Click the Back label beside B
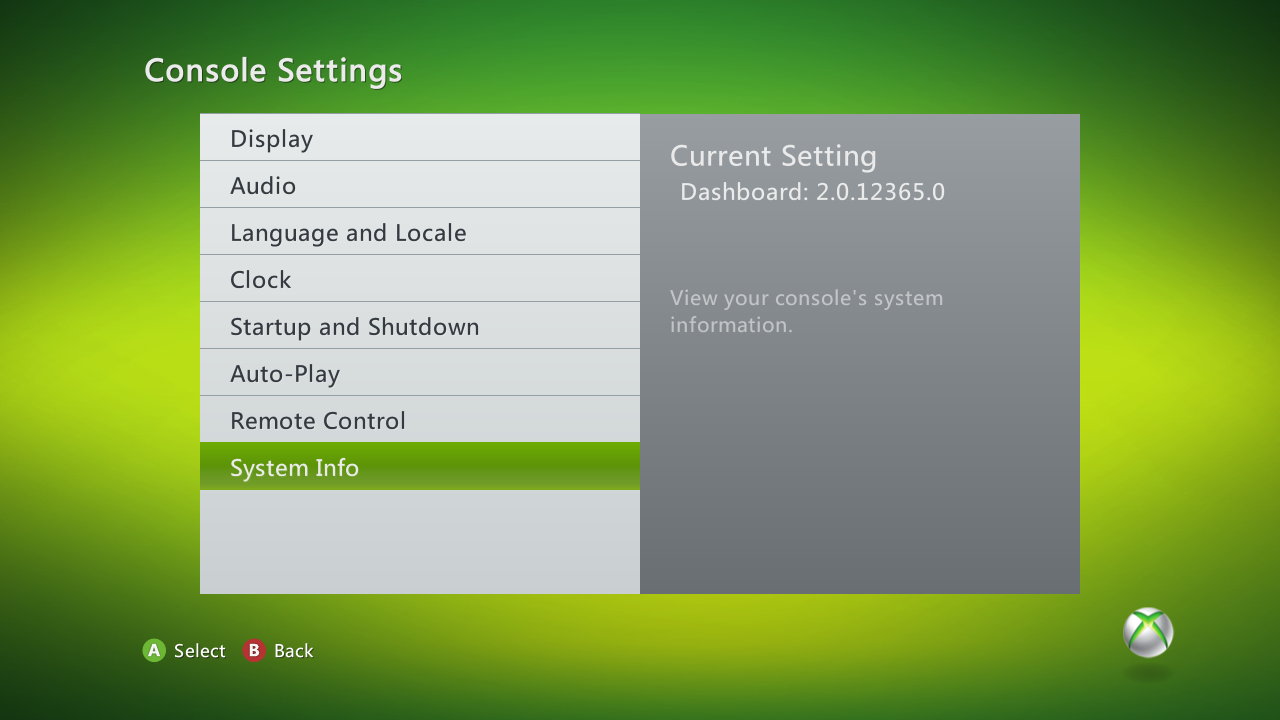The width and height of the screenshot is (1280, 720). [x=294, y=651]
